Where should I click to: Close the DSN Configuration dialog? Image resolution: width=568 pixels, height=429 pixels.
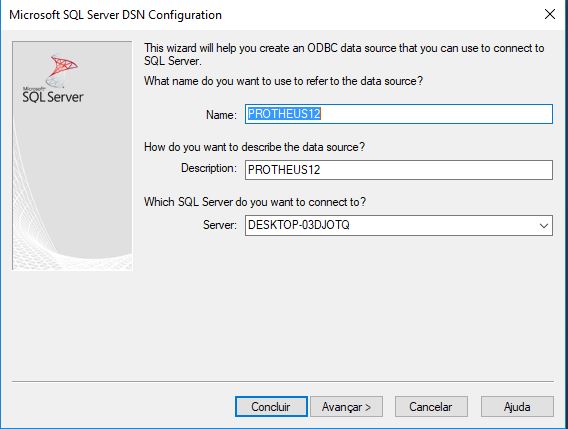(550, 14)
